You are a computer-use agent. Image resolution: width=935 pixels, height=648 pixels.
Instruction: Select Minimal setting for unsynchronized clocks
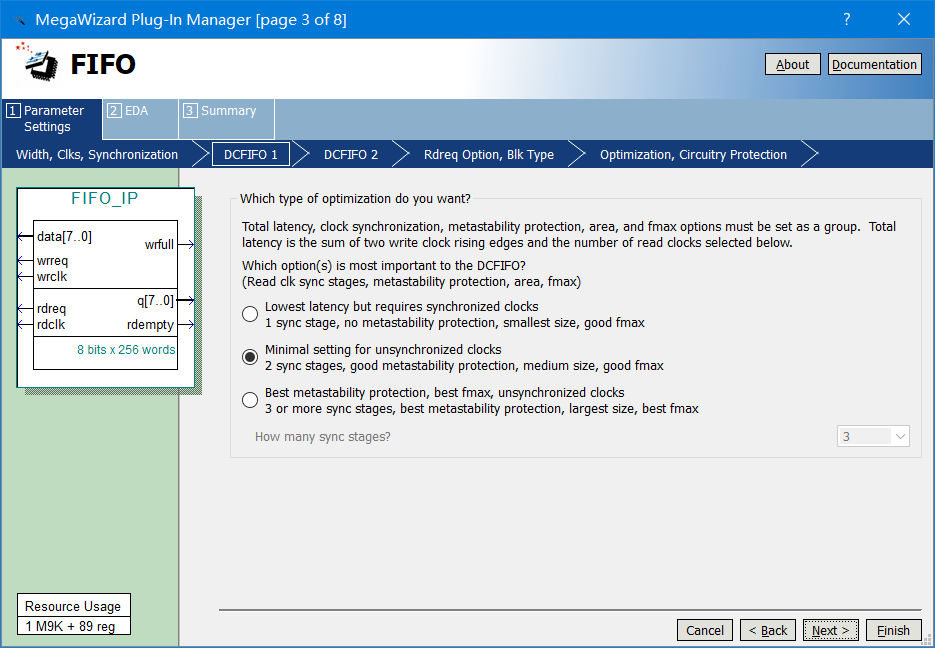(x=250, y=357)
